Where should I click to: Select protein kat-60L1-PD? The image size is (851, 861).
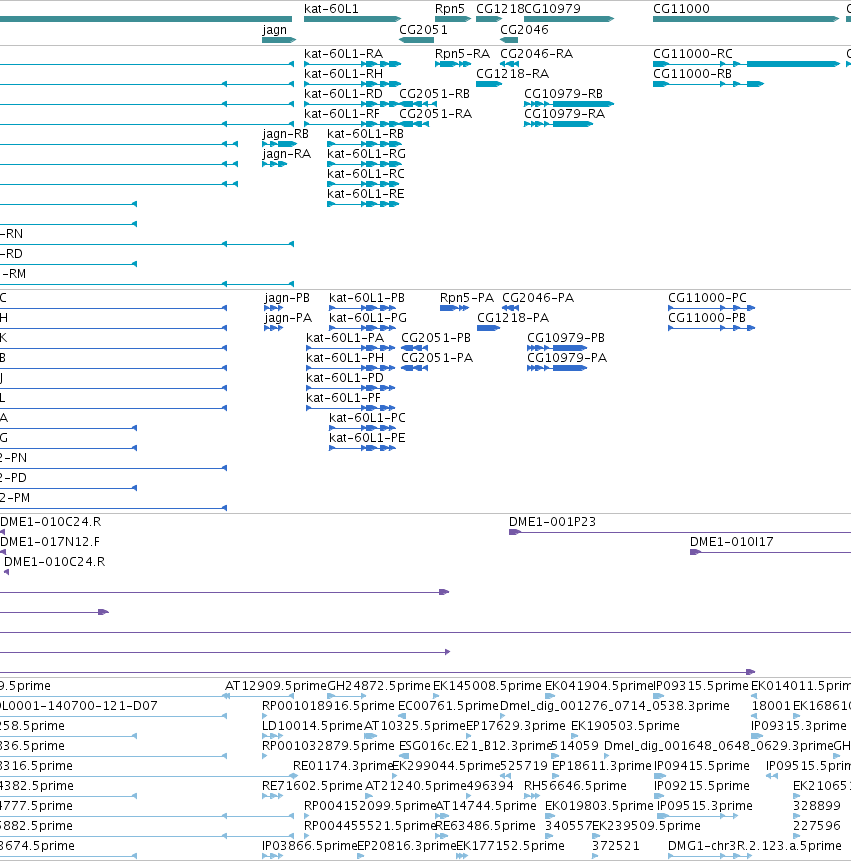[x=350, y=388]
